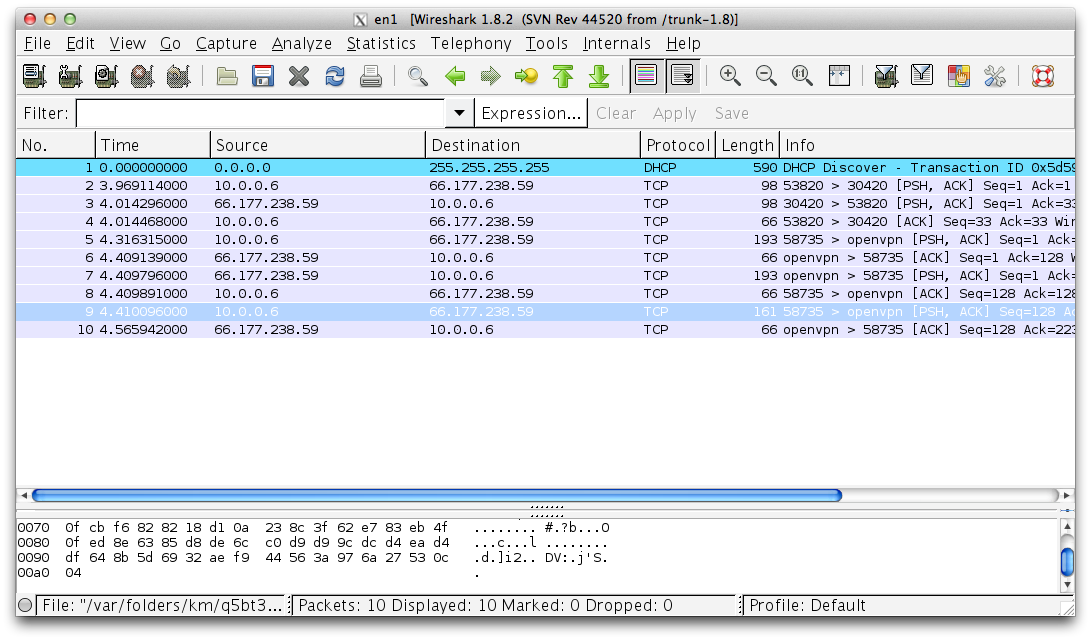1091x640 pixels.
Task: Select packet 10 at time 4.565942000
Action: pos(546,330)
